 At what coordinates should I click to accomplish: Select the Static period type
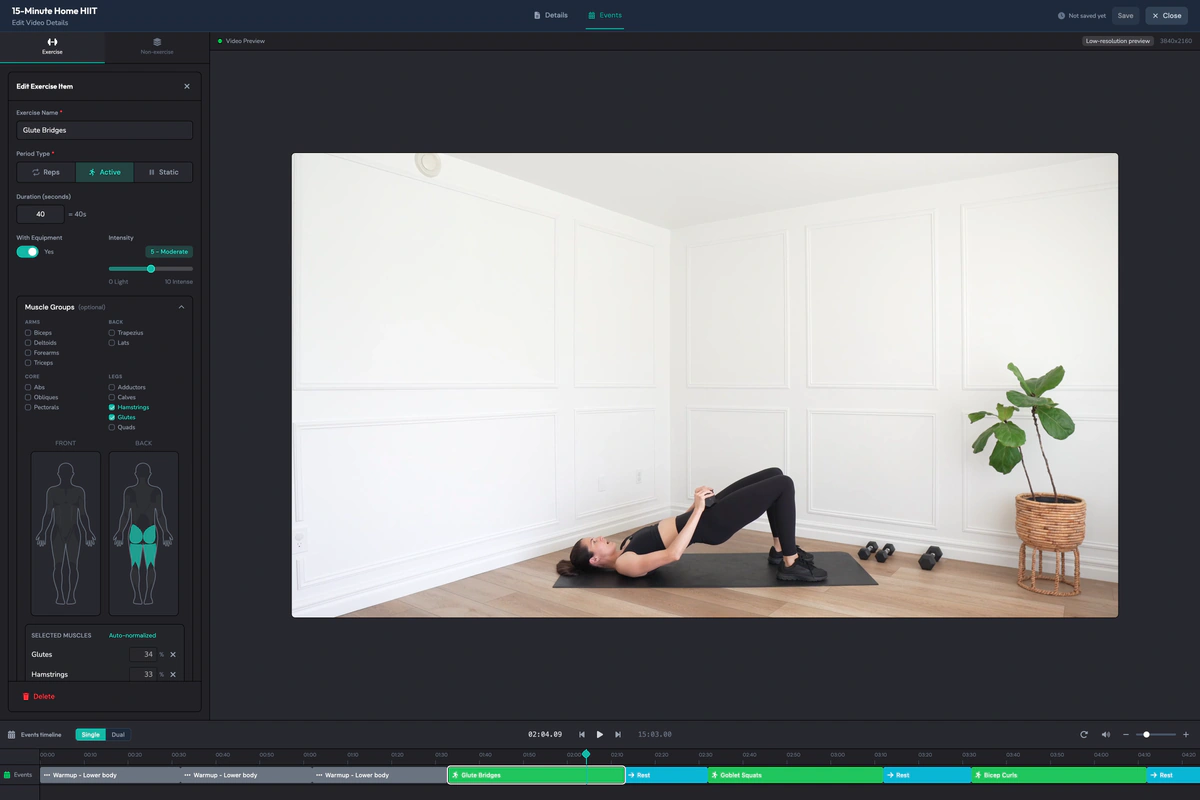click(x=163, y=172)
